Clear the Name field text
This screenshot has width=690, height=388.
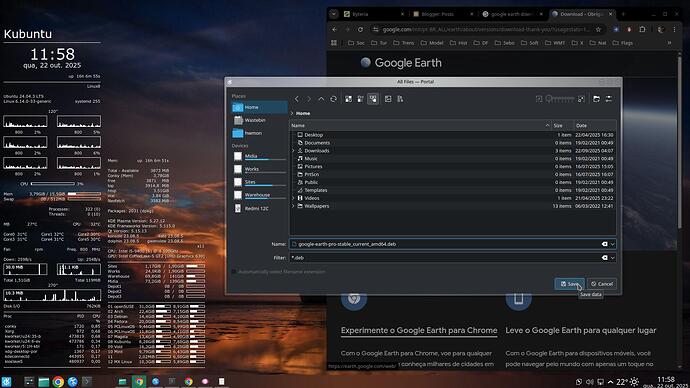(604, 244)
